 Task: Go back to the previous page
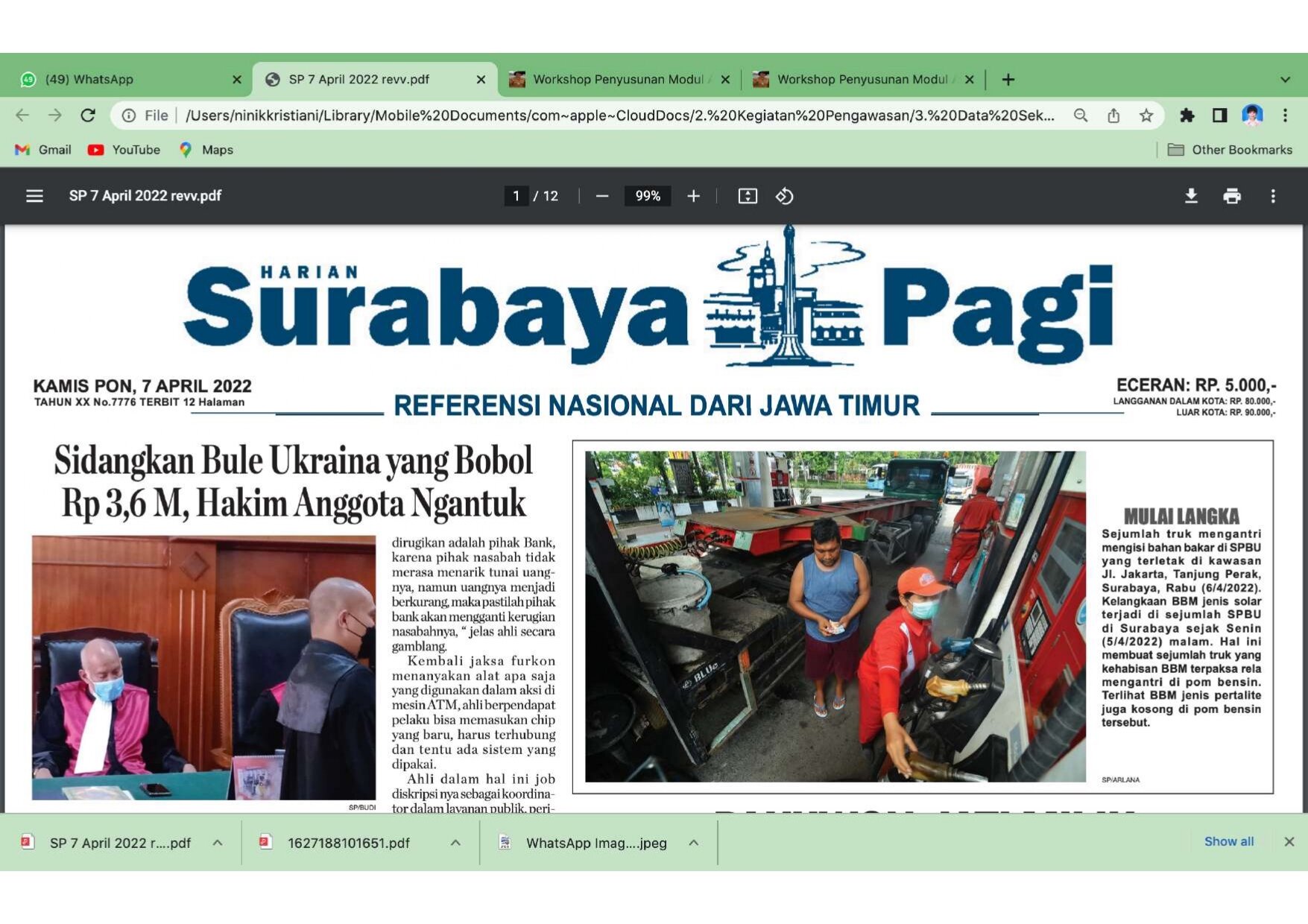(23, 115)
